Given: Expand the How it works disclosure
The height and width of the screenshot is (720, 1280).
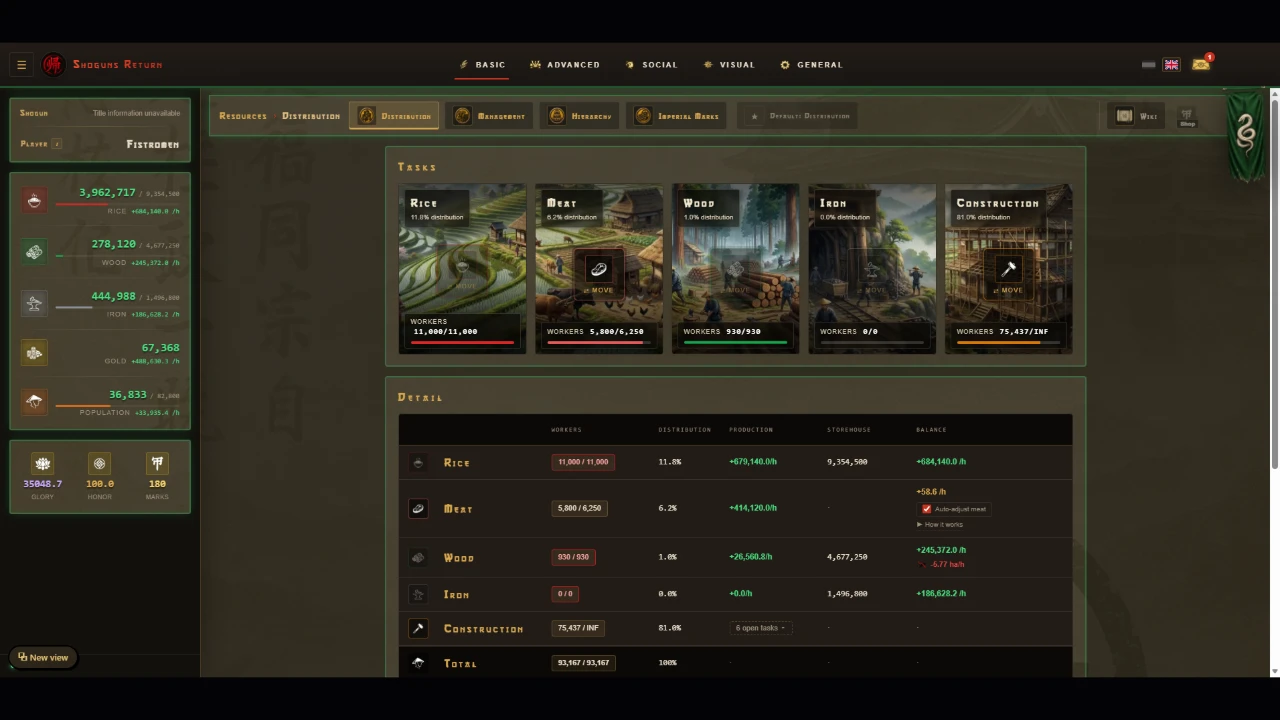Looking at the screenshot, I should (x=940, y=524).
